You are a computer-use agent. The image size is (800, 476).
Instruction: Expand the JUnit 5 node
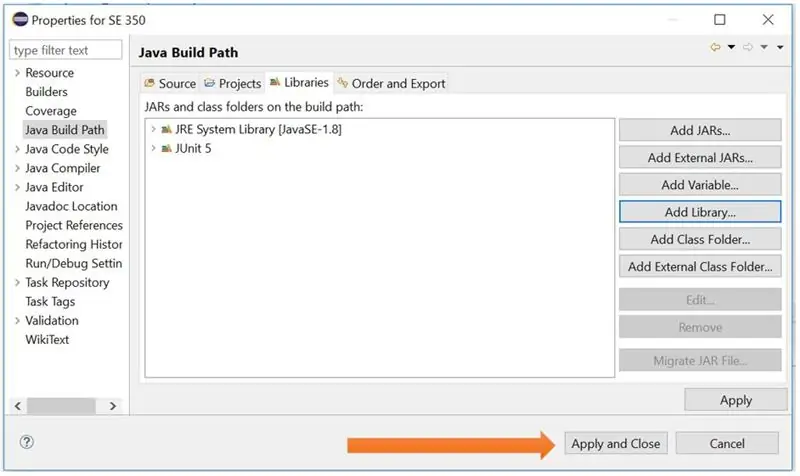click(153, 148)
